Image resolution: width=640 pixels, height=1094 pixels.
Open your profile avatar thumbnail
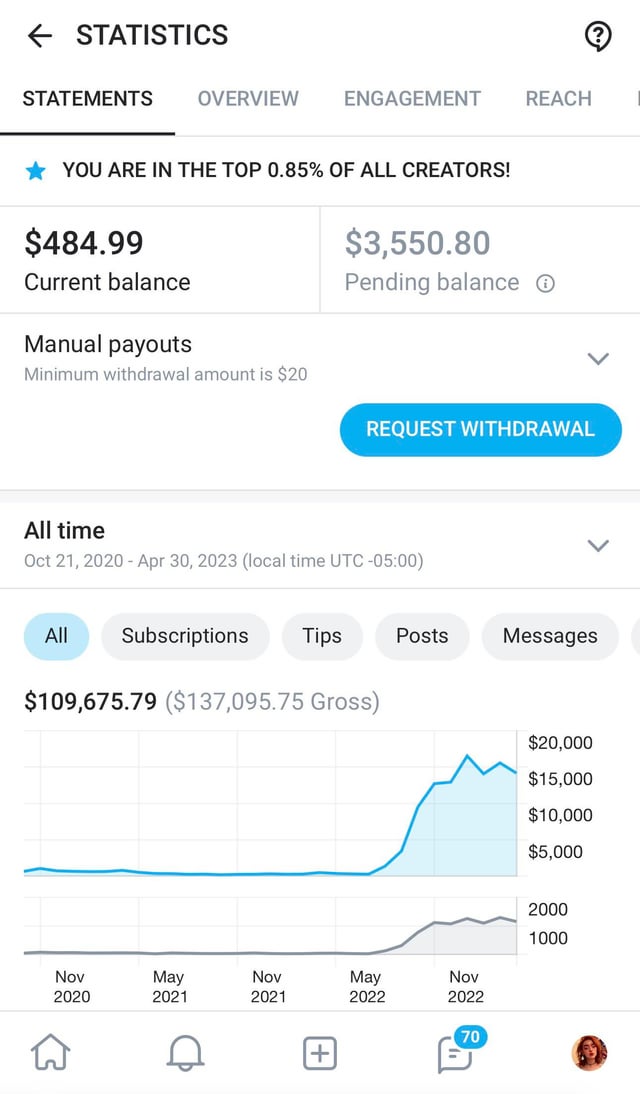coord(589,1052)
